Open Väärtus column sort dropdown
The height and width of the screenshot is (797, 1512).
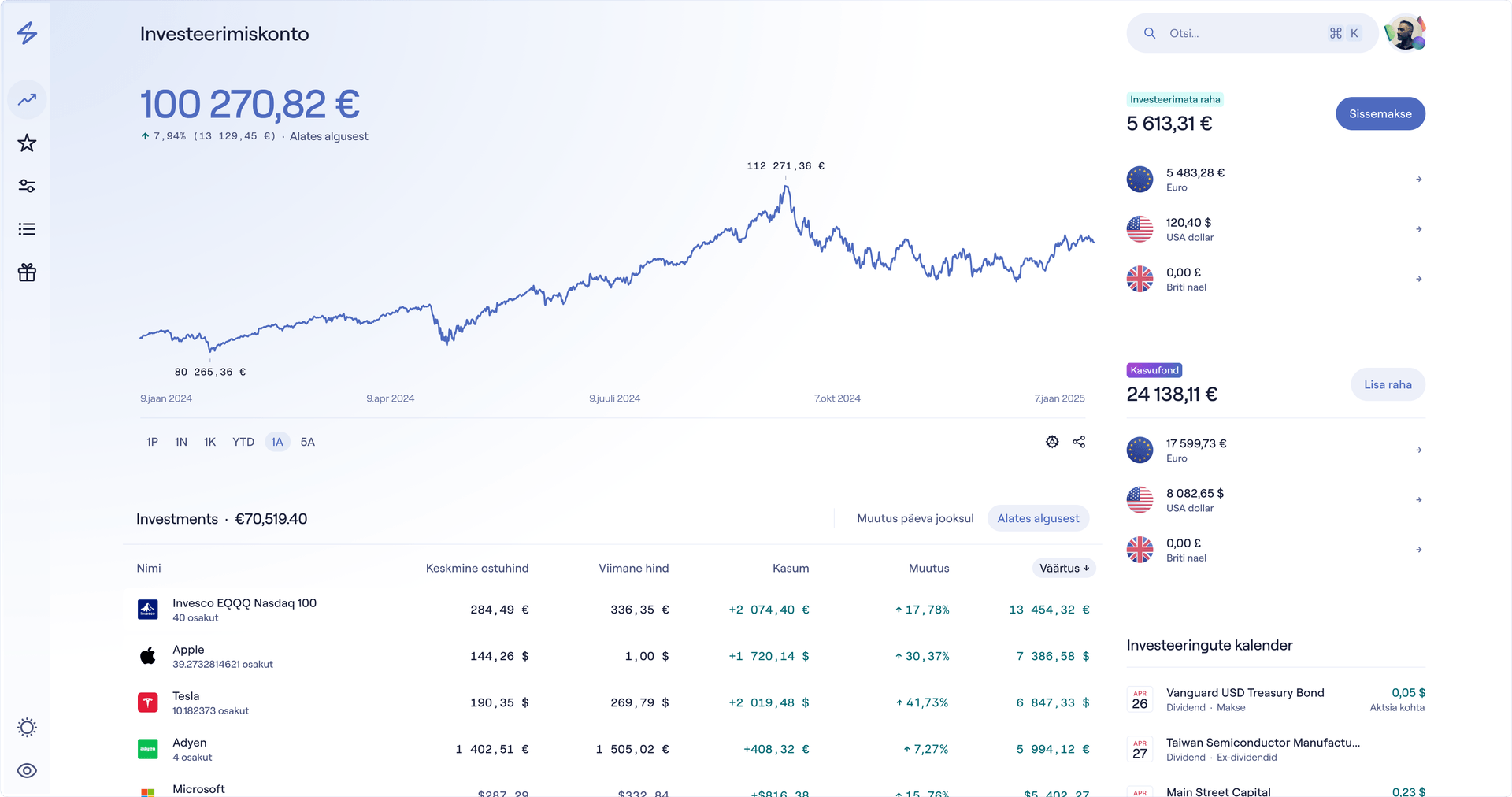[1063, 568]
